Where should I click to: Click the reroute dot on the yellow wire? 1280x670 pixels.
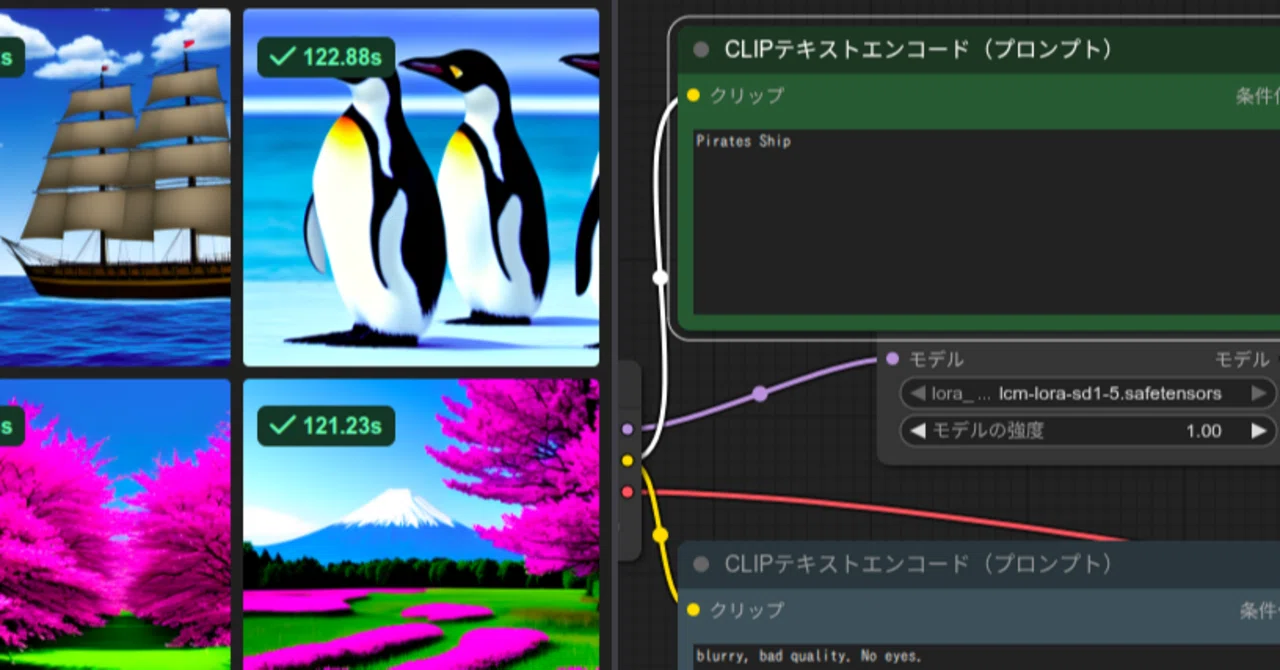[x=660, y=536]
